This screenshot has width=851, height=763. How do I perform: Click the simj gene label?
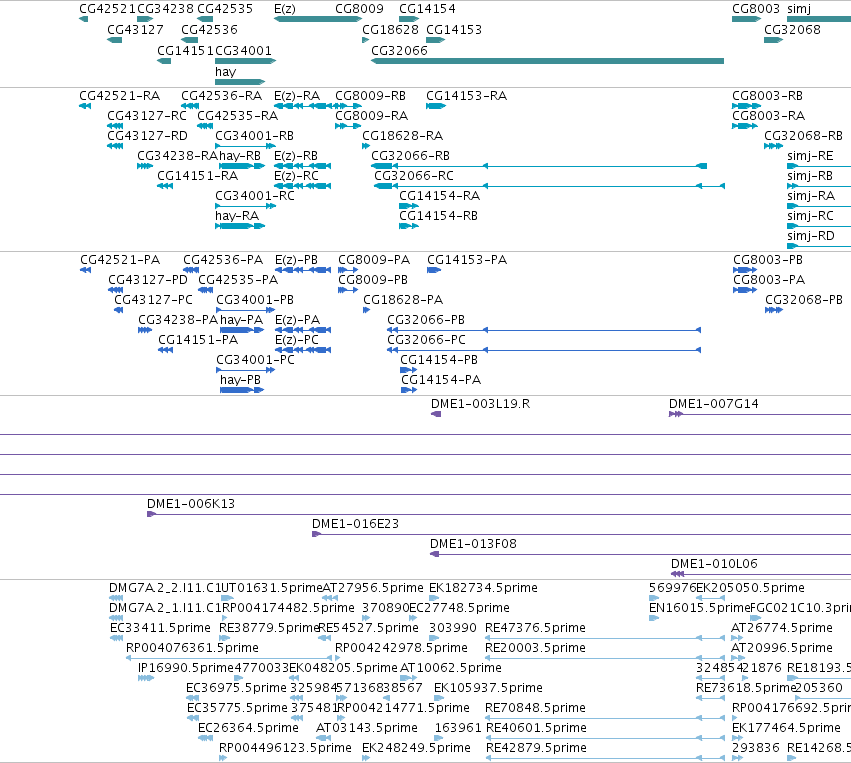click(x=799, y=9)
